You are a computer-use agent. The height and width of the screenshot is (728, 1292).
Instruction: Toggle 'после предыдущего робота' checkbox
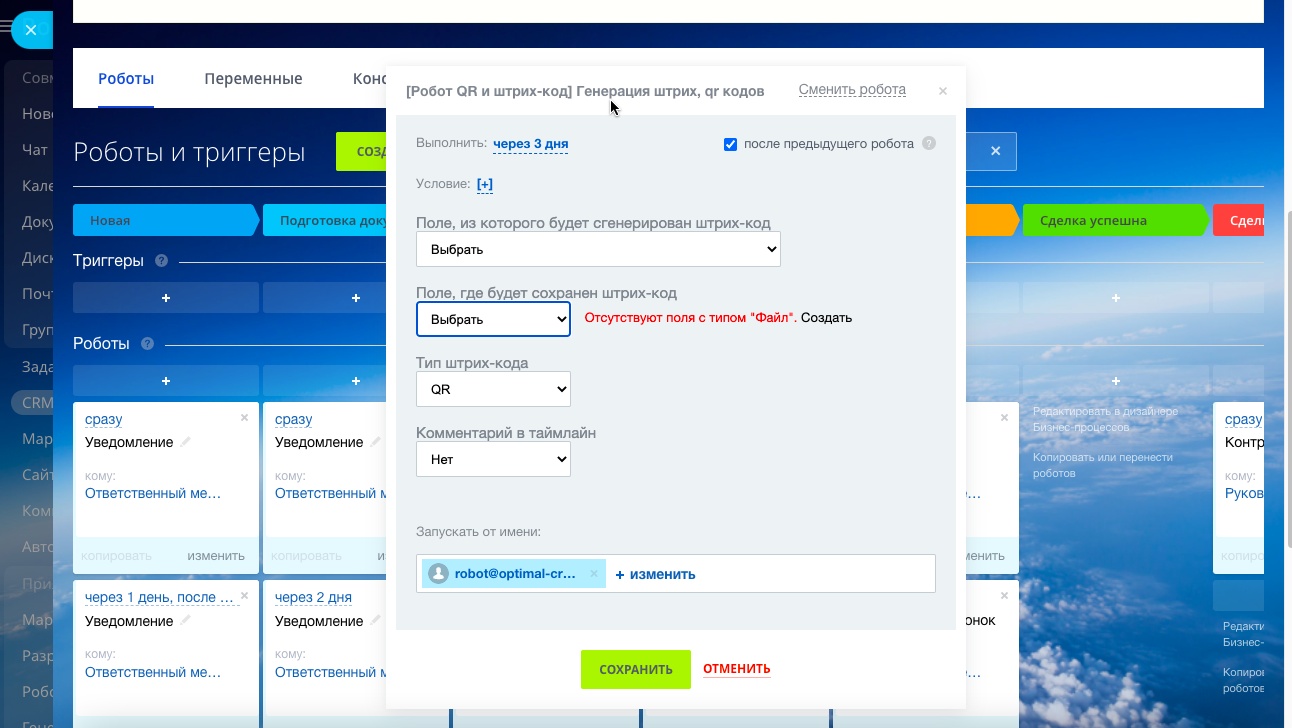tap(730, 144)
